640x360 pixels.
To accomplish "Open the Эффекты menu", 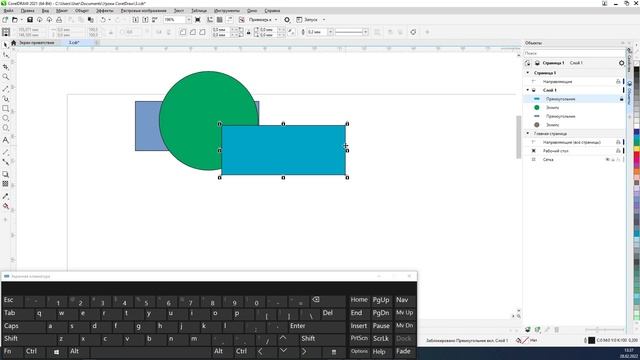I will click(x=104, y=11).
